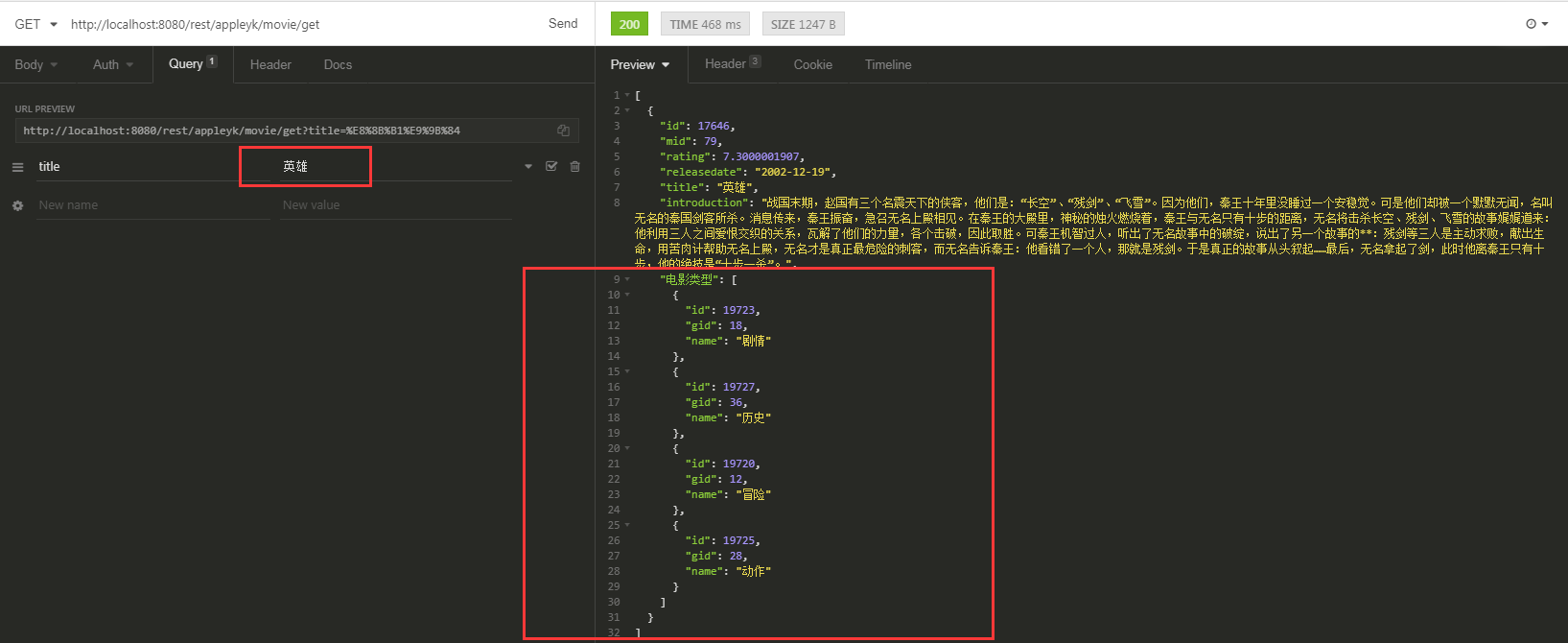Click the name "冒险" value

(754, 494)
